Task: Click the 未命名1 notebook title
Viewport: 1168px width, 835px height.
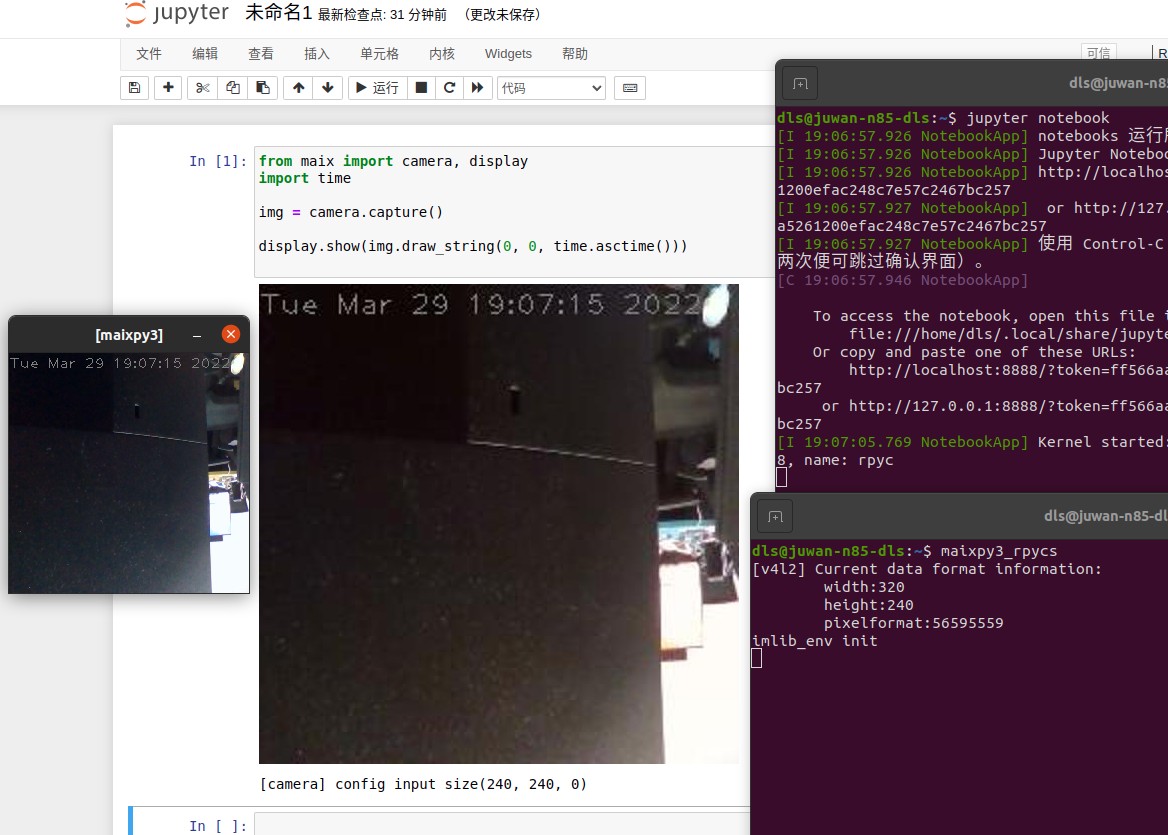Action: pyautogui.click(x=279, y=14)
